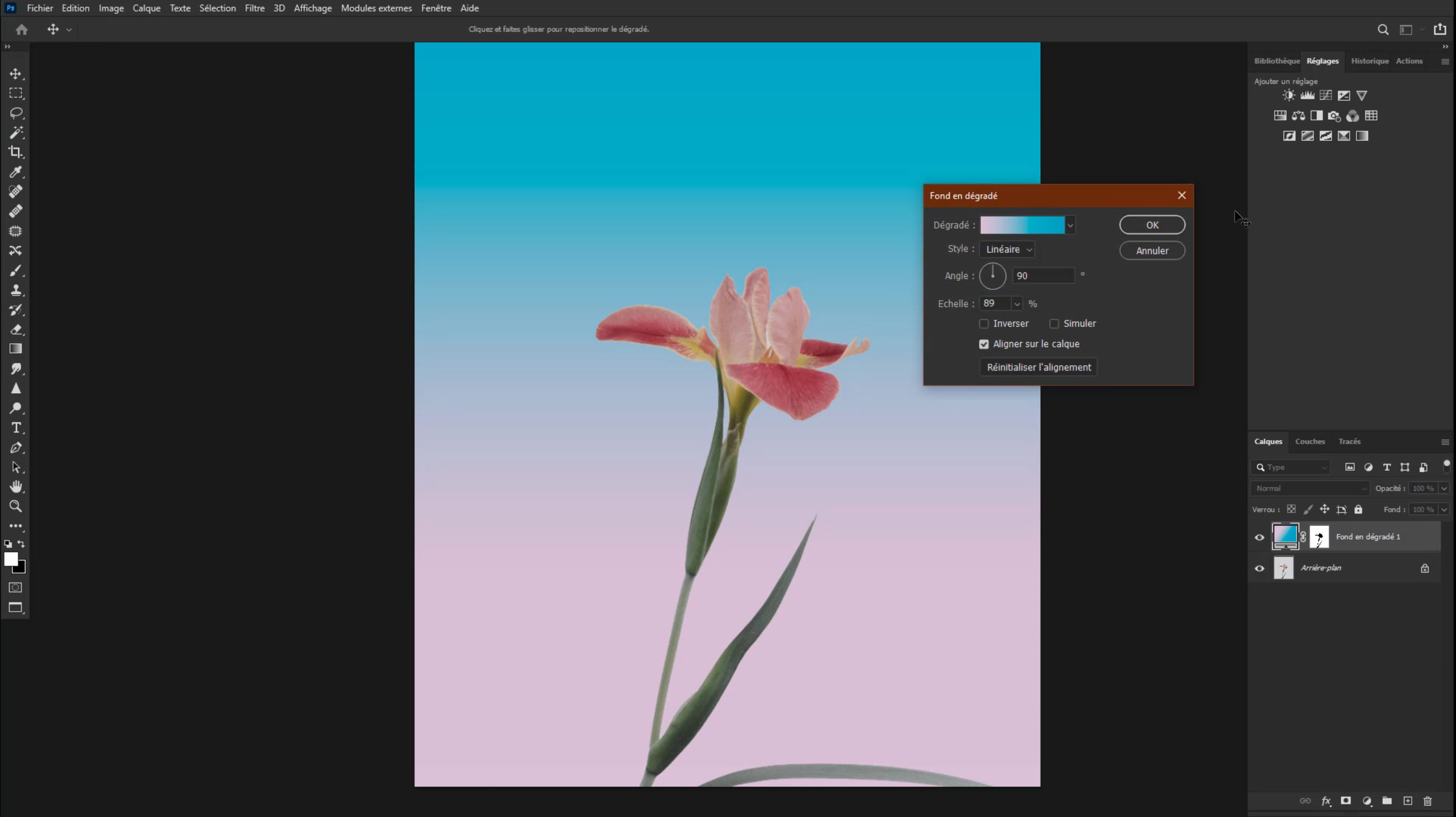Open the Opacité dropdown arrow
1456x817 pixels.
point(1444,488)
